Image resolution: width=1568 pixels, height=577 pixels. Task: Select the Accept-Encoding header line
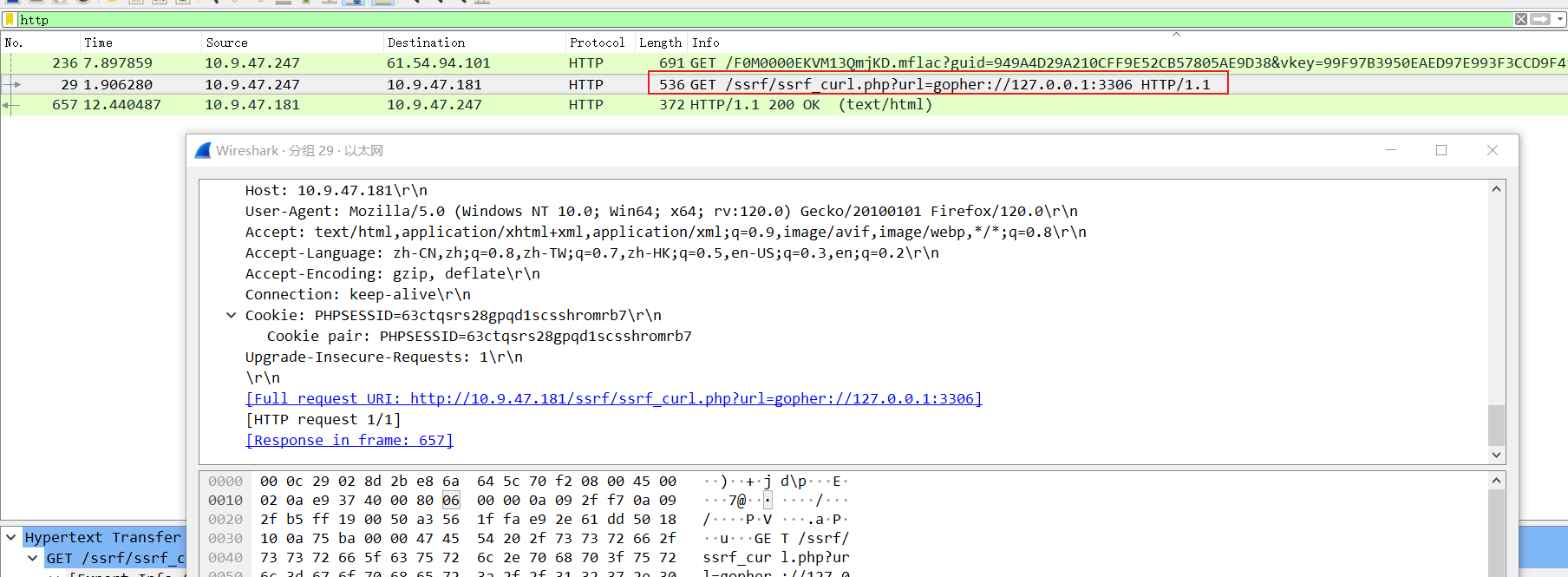(393, 273)
